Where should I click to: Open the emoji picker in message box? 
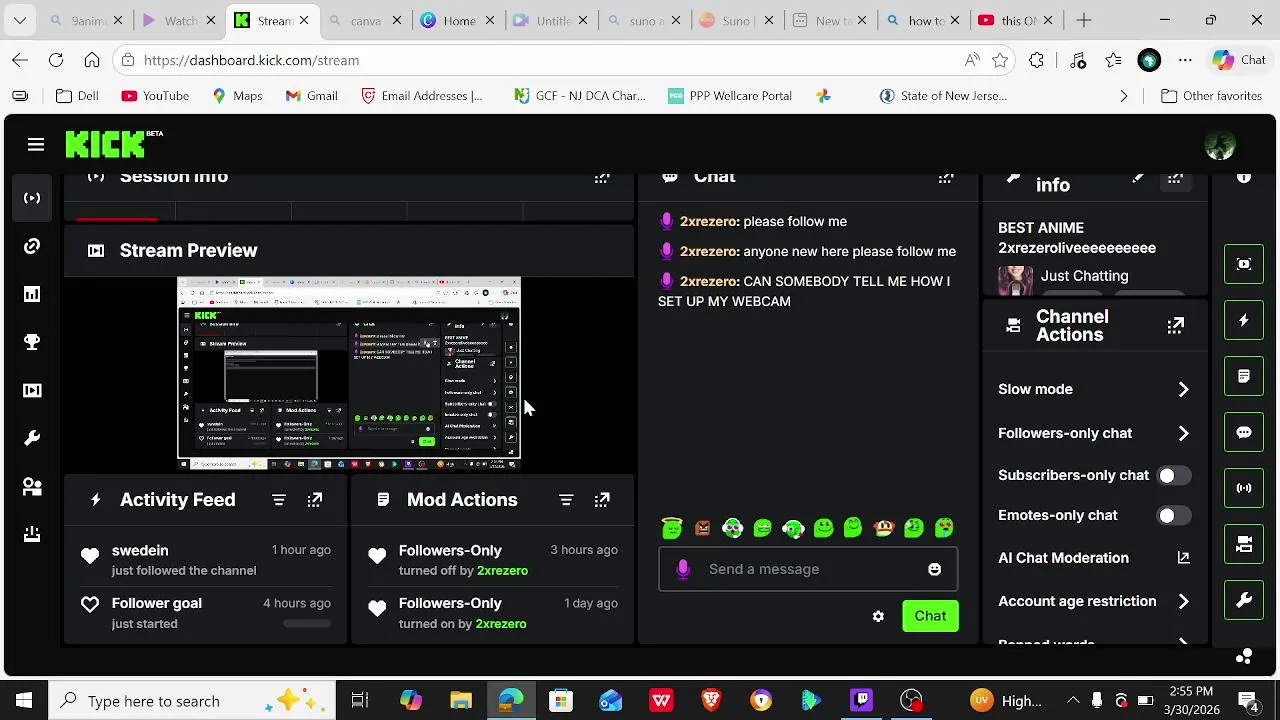click(x=934, y=570)
